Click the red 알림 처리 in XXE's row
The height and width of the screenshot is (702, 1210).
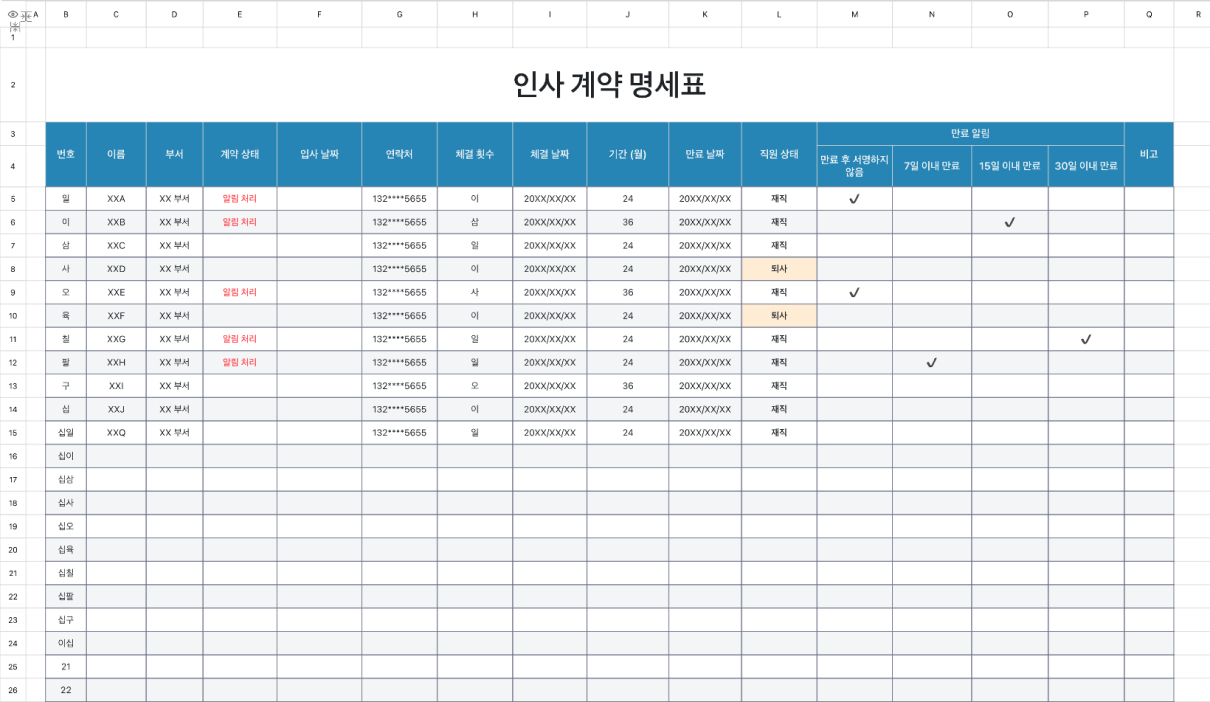240,292
